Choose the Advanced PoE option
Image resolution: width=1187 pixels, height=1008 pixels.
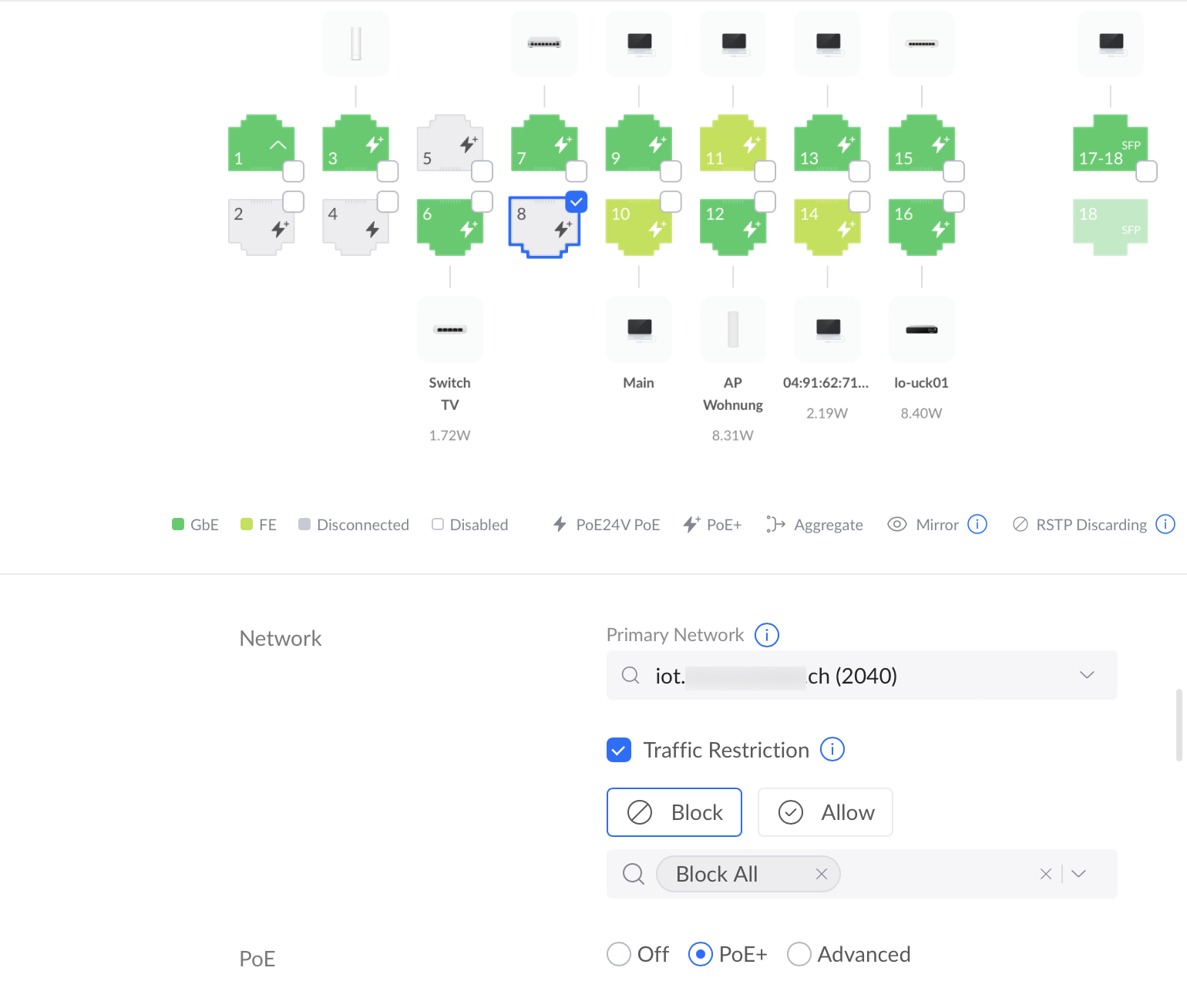(x=799, y=954)
